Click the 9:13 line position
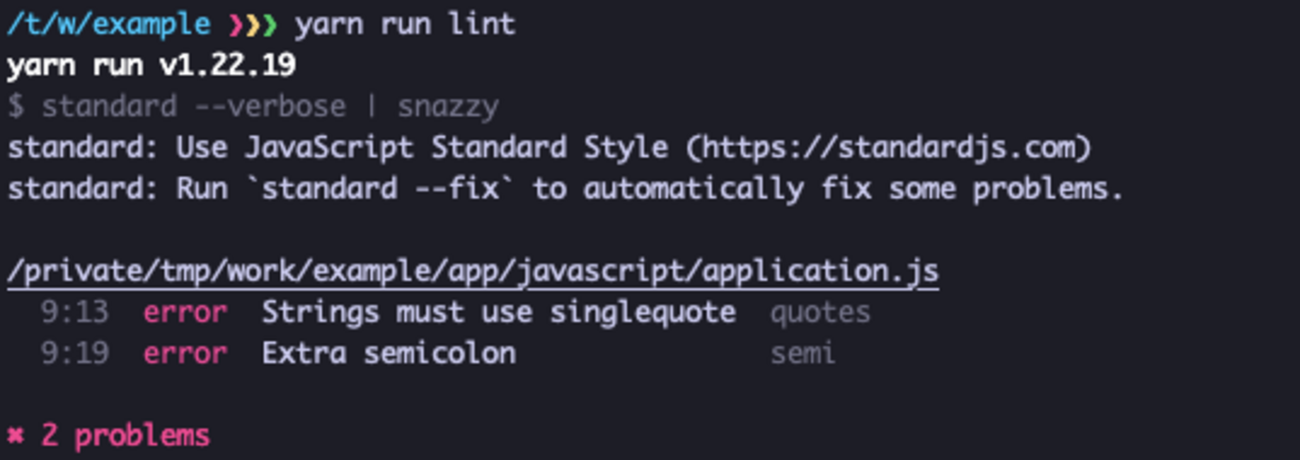 74,312
